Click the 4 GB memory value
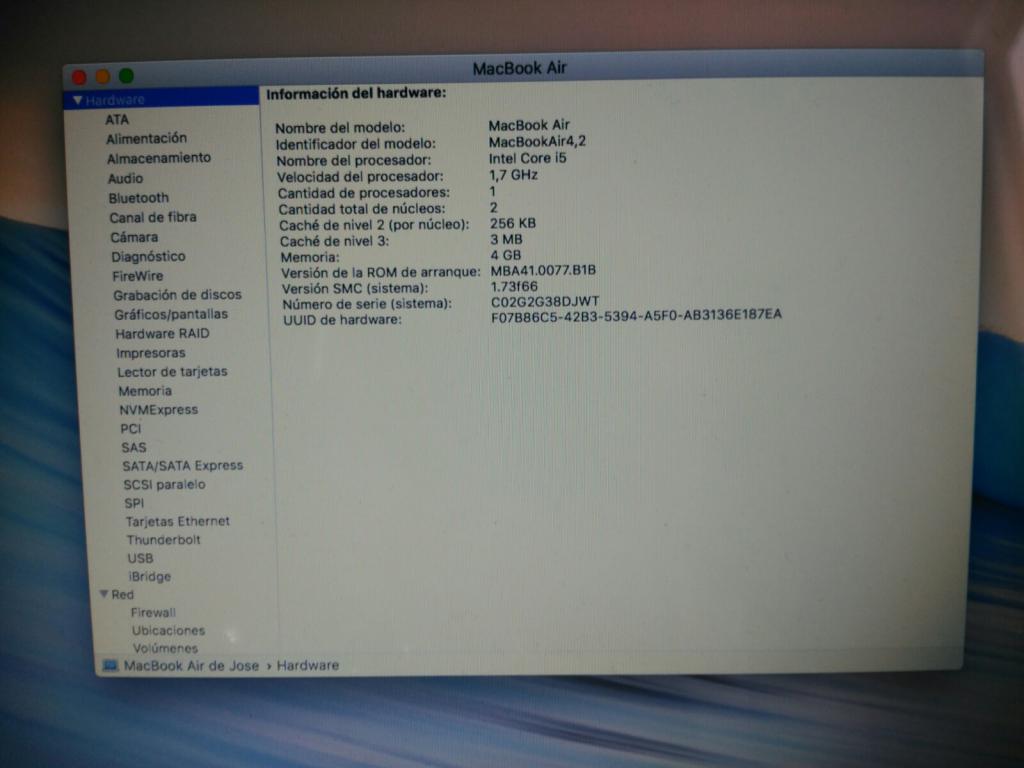 click(506, 255)
